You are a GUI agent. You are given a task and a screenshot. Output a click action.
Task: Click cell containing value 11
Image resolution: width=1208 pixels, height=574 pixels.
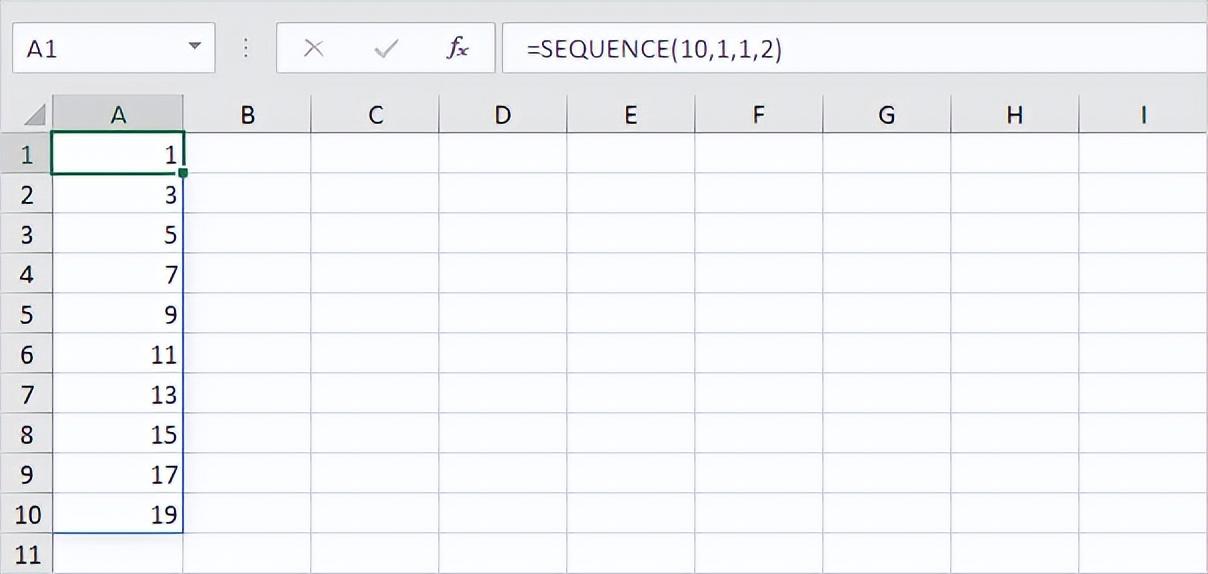[x=118, y=354]
